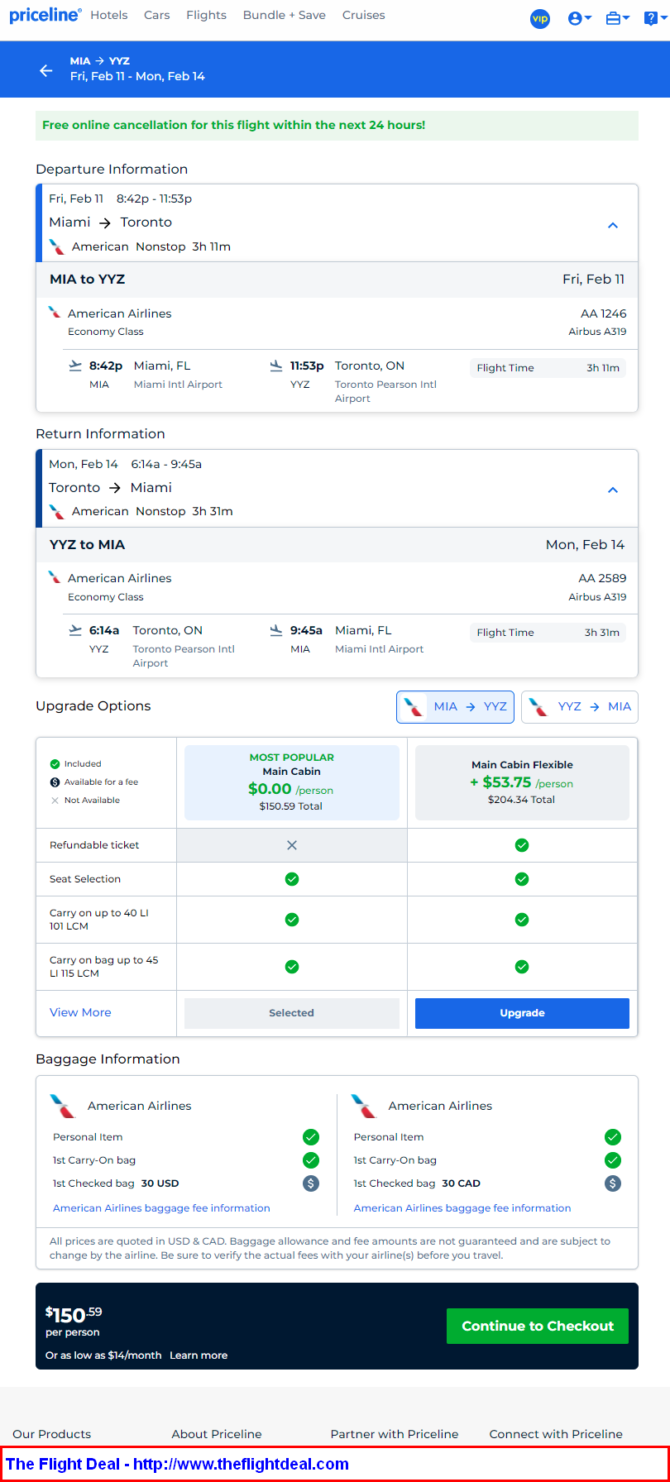Click takeoff plane icon beside 6:14a
The height and width of the screenshot is (1482, 670).
(x=75, y=631)
